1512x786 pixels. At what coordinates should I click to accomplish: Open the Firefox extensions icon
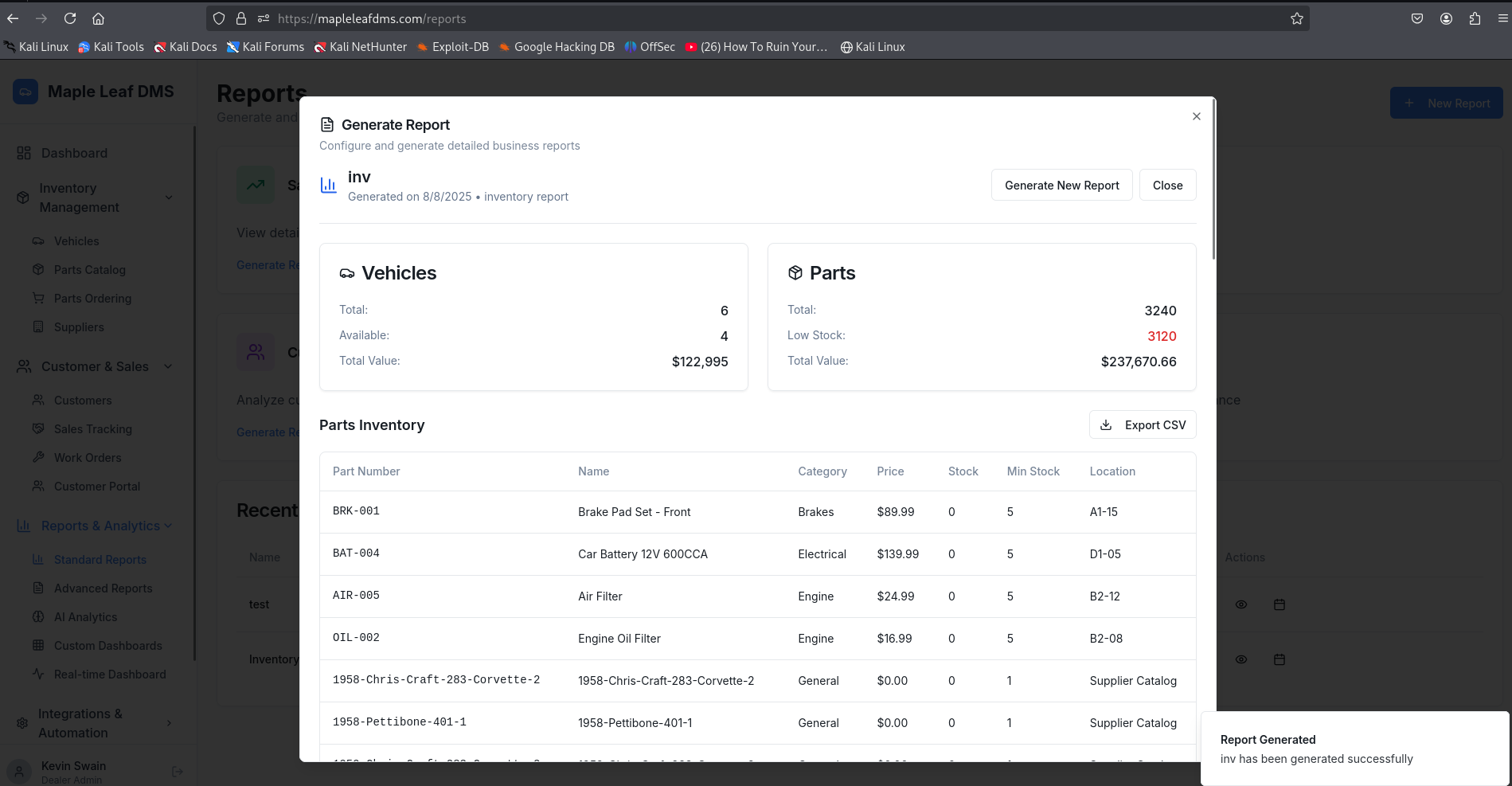click(1475, 18)
